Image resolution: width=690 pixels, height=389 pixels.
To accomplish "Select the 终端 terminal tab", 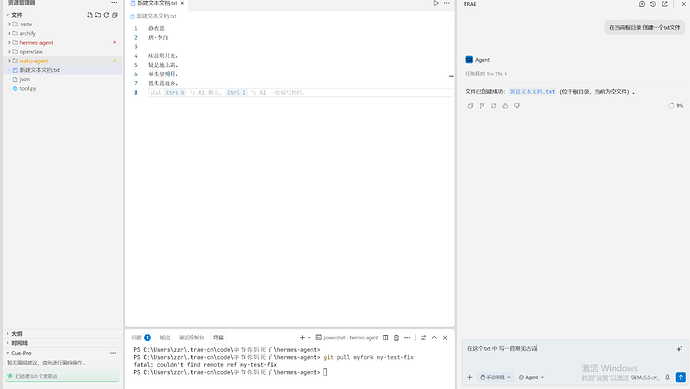I will tap(218, 338).
